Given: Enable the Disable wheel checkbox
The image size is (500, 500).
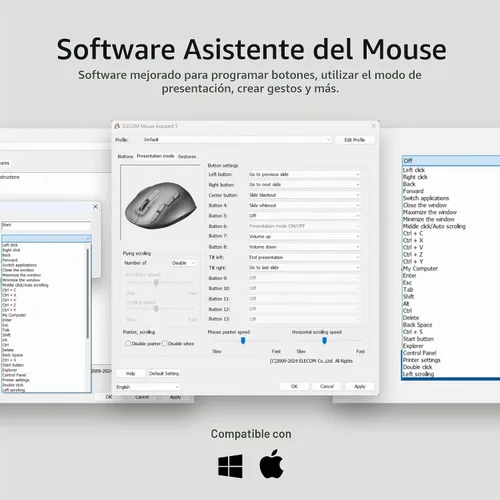Looking at the screenshot, I should 164,344.
